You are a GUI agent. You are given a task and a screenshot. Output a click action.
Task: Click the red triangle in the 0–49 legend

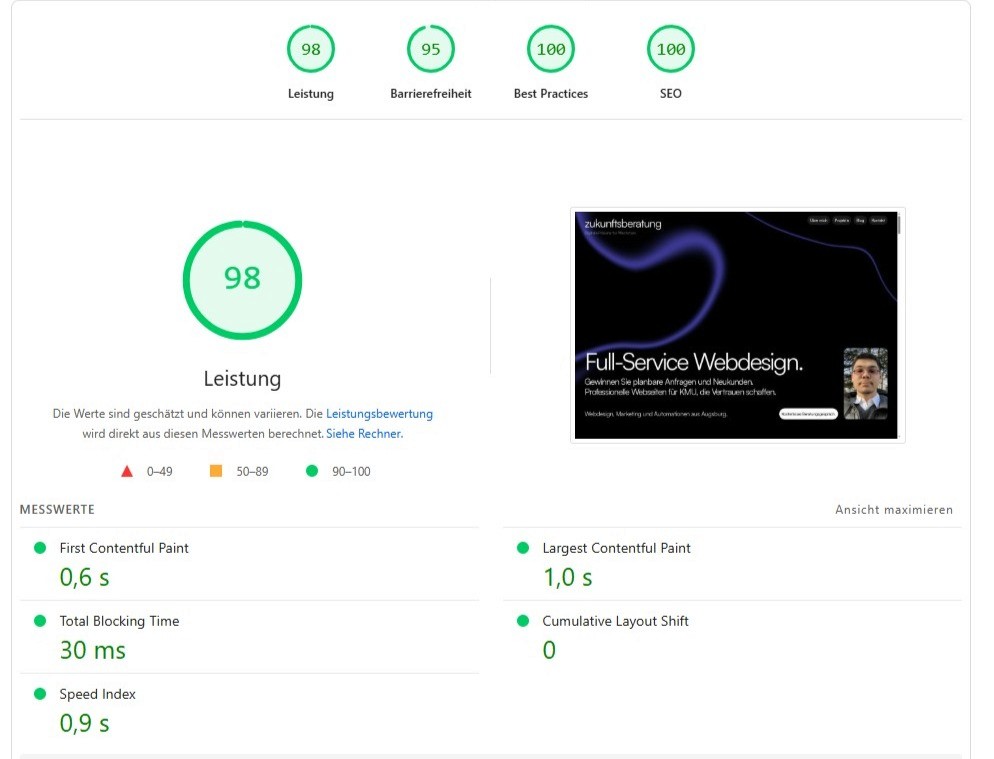126,470
